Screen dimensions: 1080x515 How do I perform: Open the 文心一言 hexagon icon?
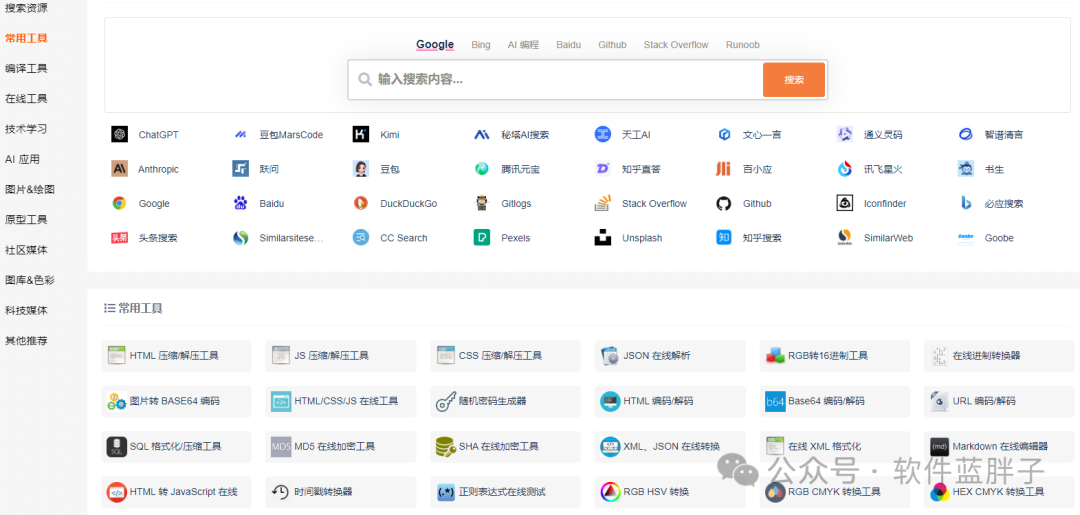723,134
